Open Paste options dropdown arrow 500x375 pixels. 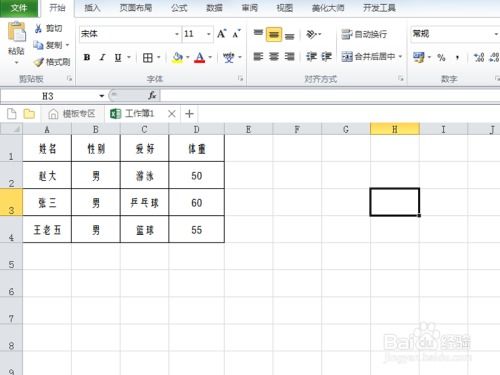click(x=16, y=62)
